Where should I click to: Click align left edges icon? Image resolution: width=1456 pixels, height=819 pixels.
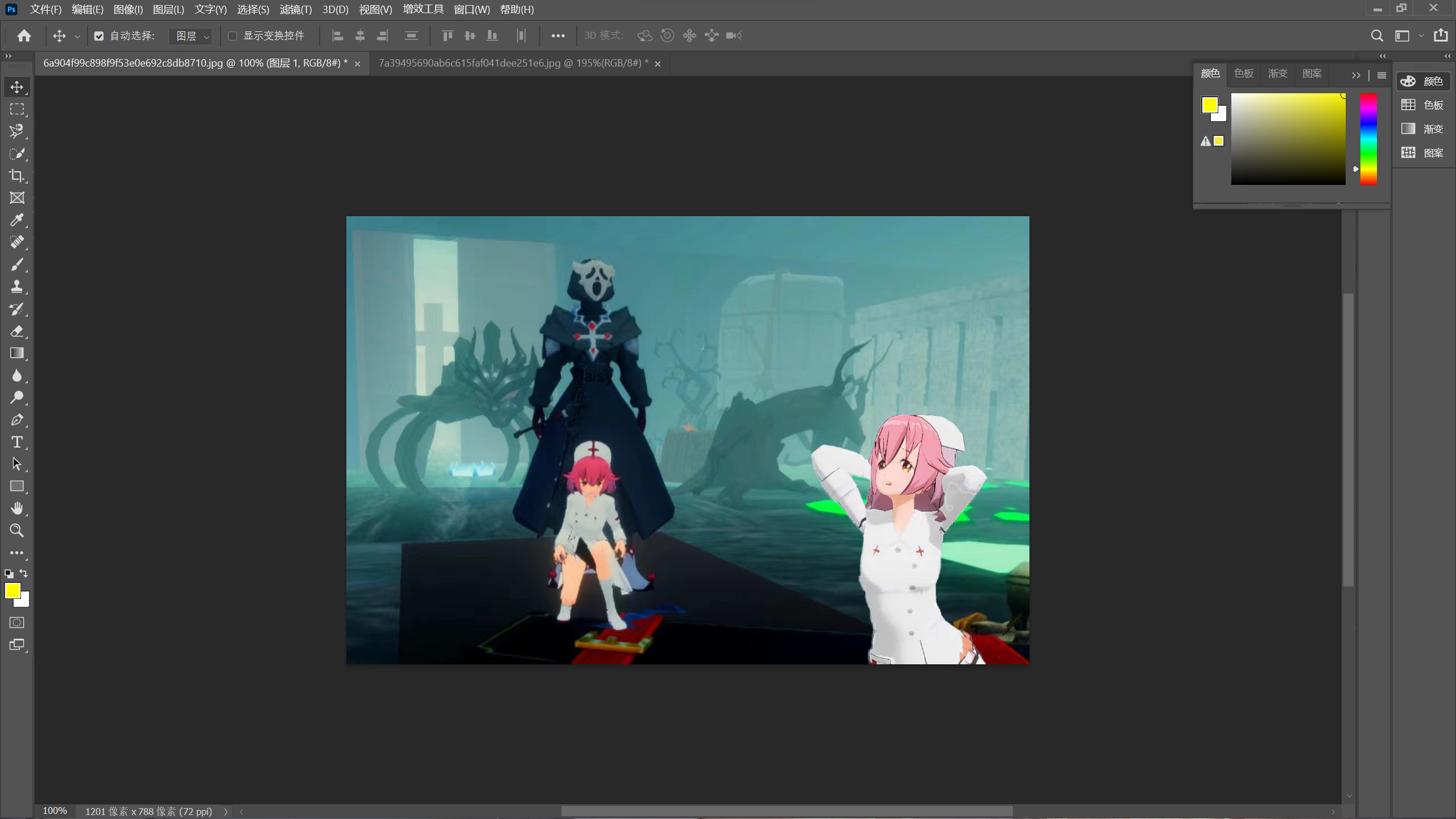[338, 36]
